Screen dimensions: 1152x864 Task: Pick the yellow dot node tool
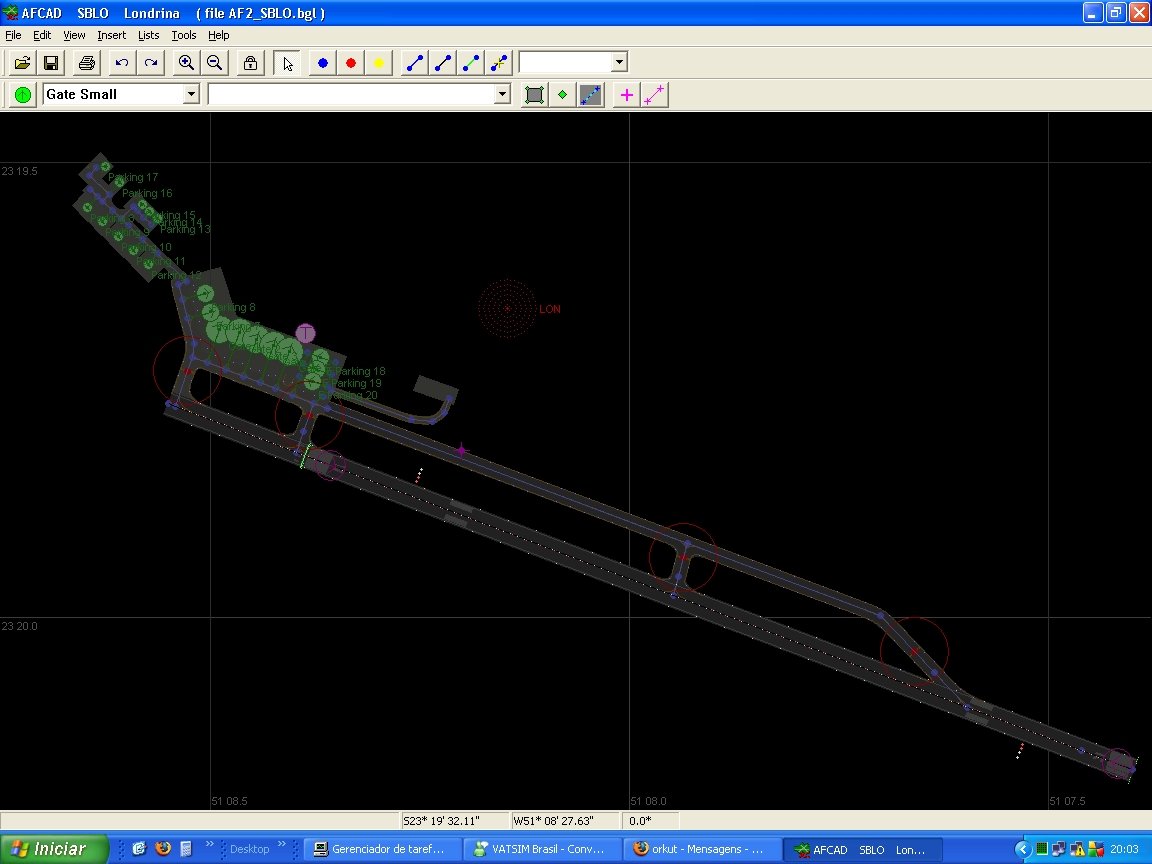pos(379,63)
